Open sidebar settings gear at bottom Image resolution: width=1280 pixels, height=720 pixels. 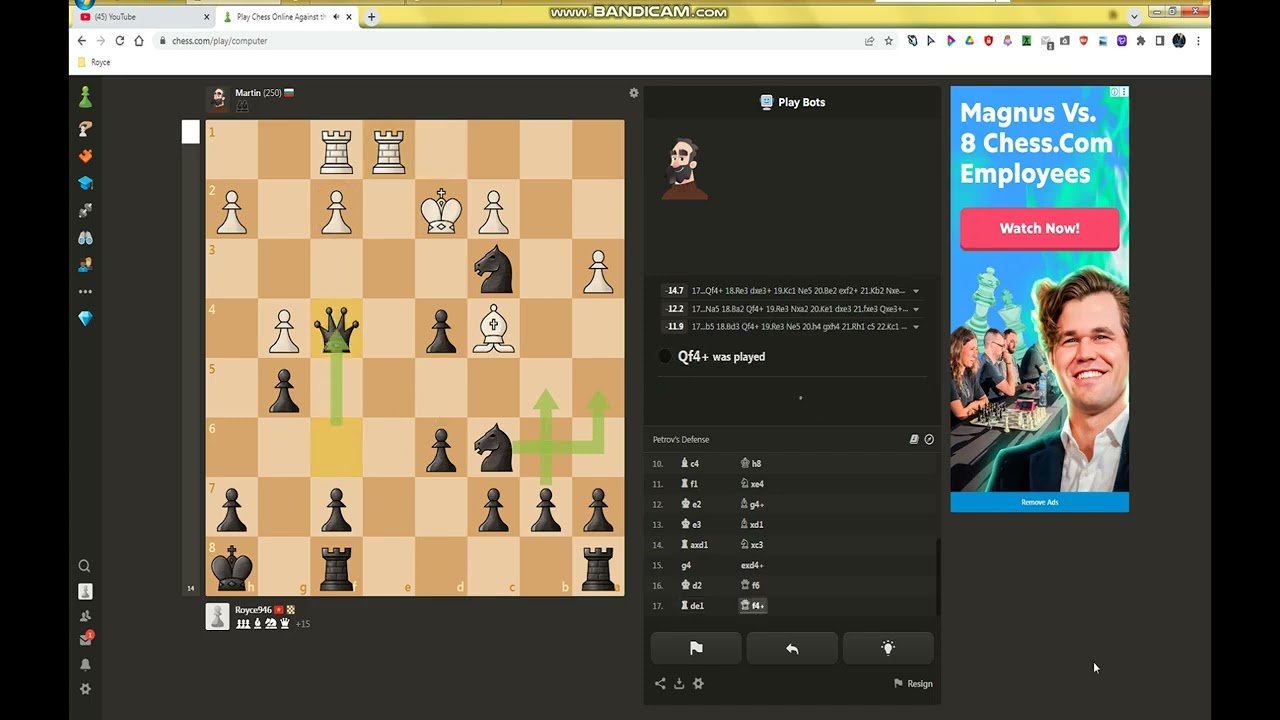85,689
